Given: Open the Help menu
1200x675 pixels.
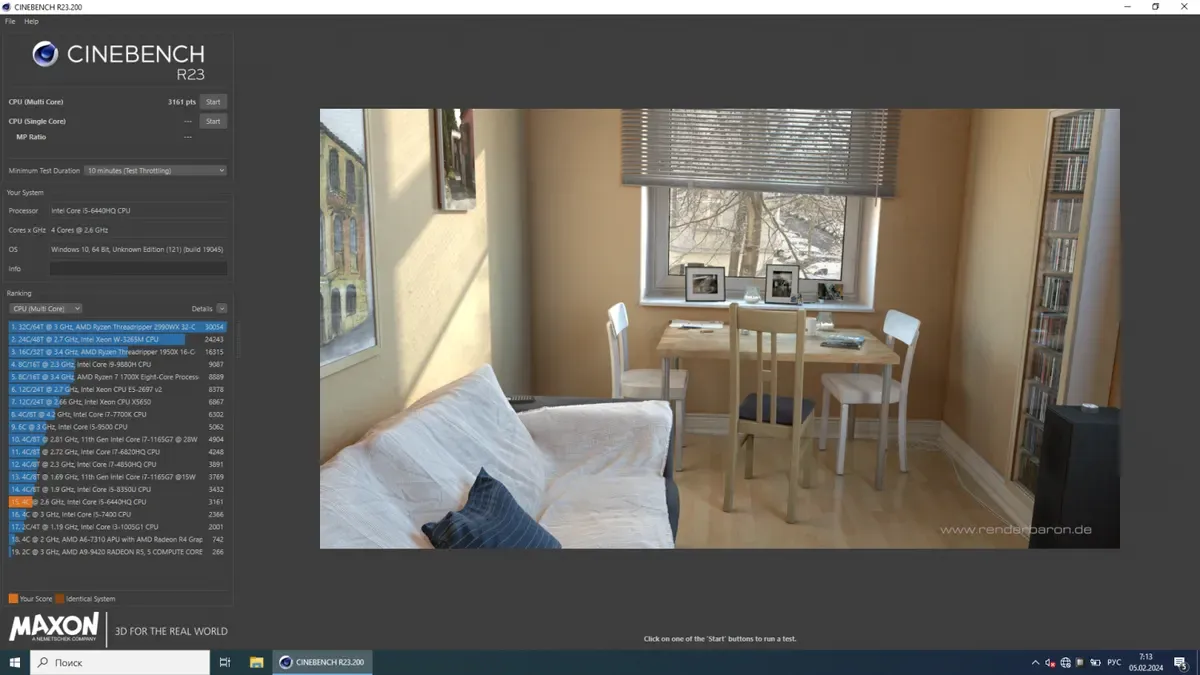Looking at the screenshot, I should pyautogui.click(x=31, y=21).
